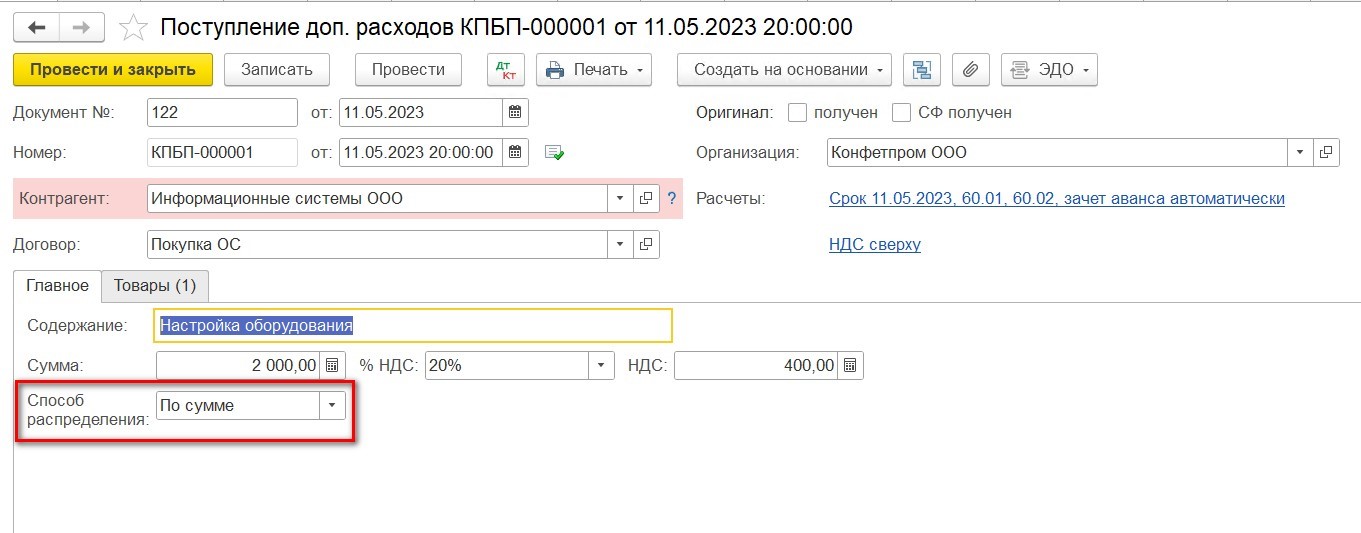
Task: Open the НДС сверху link
Action: pyautogui.click(x=875, y=244)
